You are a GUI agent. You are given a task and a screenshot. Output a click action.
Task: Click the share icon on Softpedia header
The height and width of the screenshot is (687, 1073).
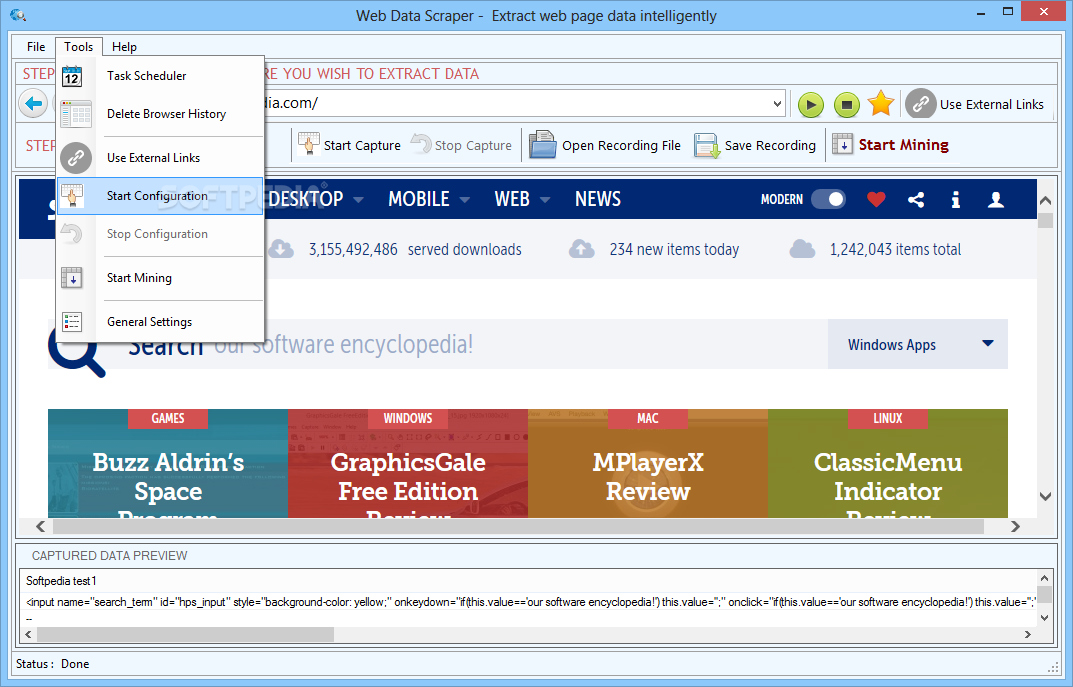click(x=916, y=199)
